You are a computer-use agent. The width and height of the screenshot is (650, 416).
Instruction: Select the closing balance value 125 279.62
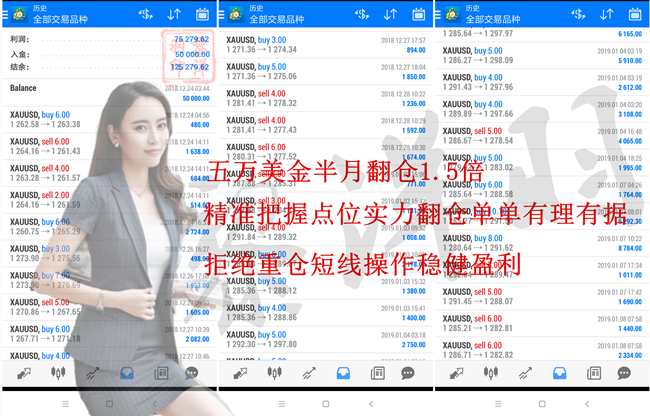190,67
